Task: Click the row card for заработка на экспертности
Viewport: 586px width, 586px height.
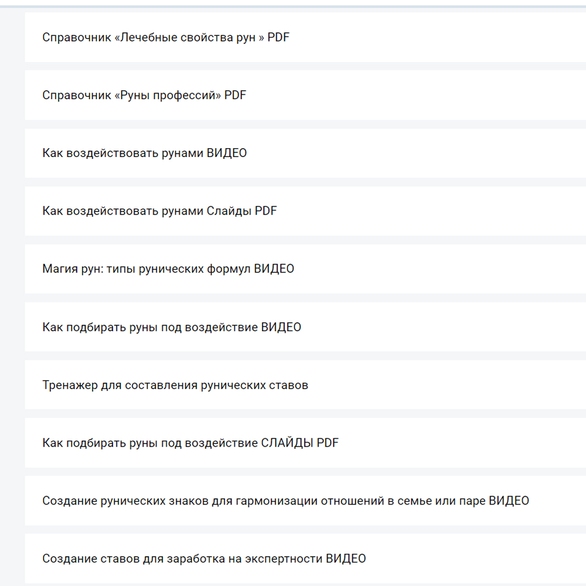Action: 305,559
